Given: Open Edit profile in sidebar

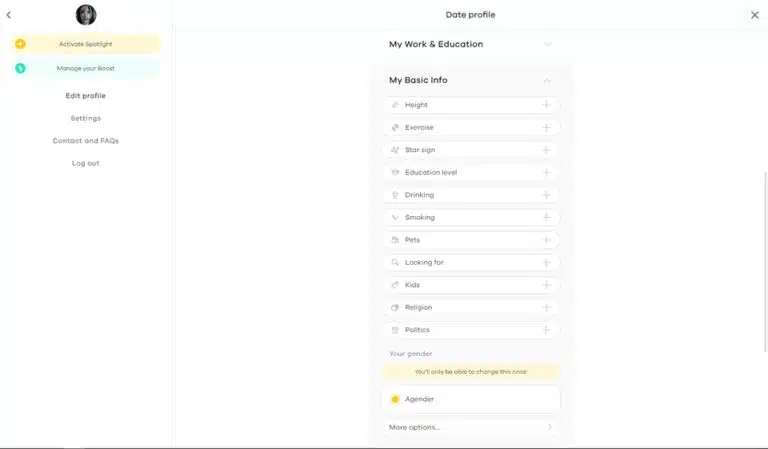Looking at the screenshot, I should [x=86, y=96].
